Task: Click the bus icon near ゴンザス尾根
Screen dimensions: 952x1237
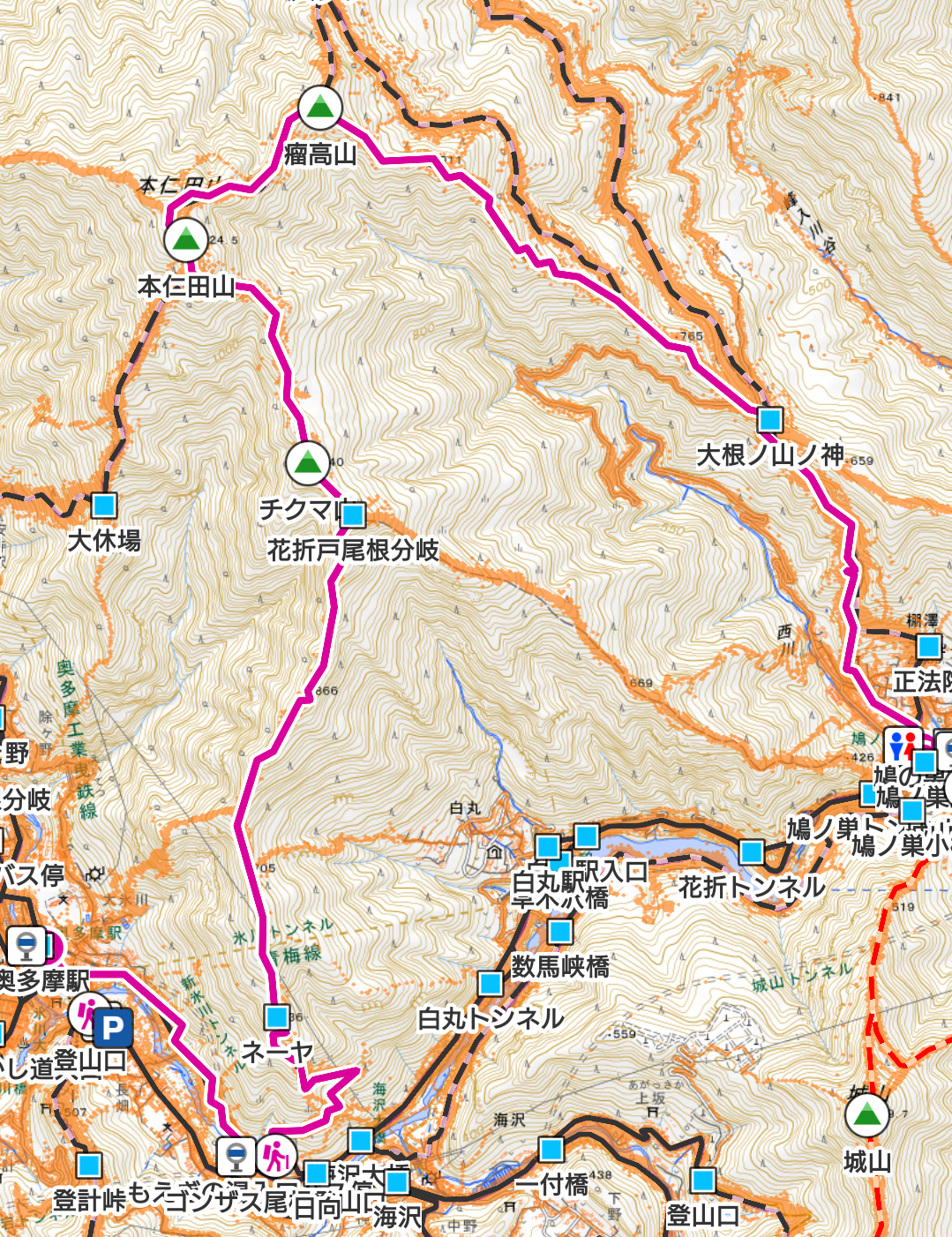Action: pos(236,1154)
